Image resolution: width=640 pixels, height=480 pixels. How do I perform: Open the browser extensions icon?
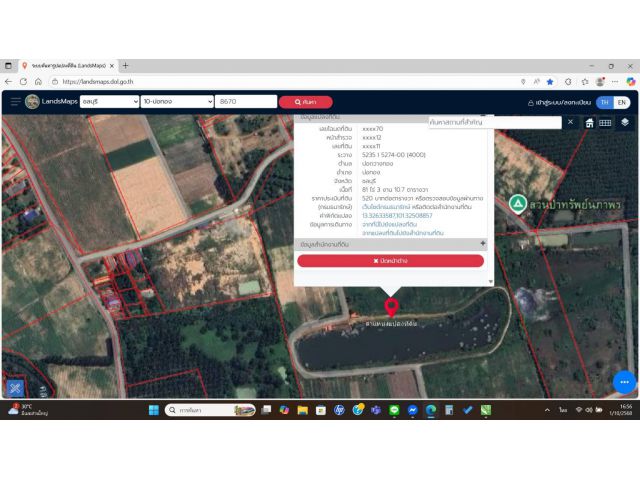pyautogui.click(x=568, y=82)
